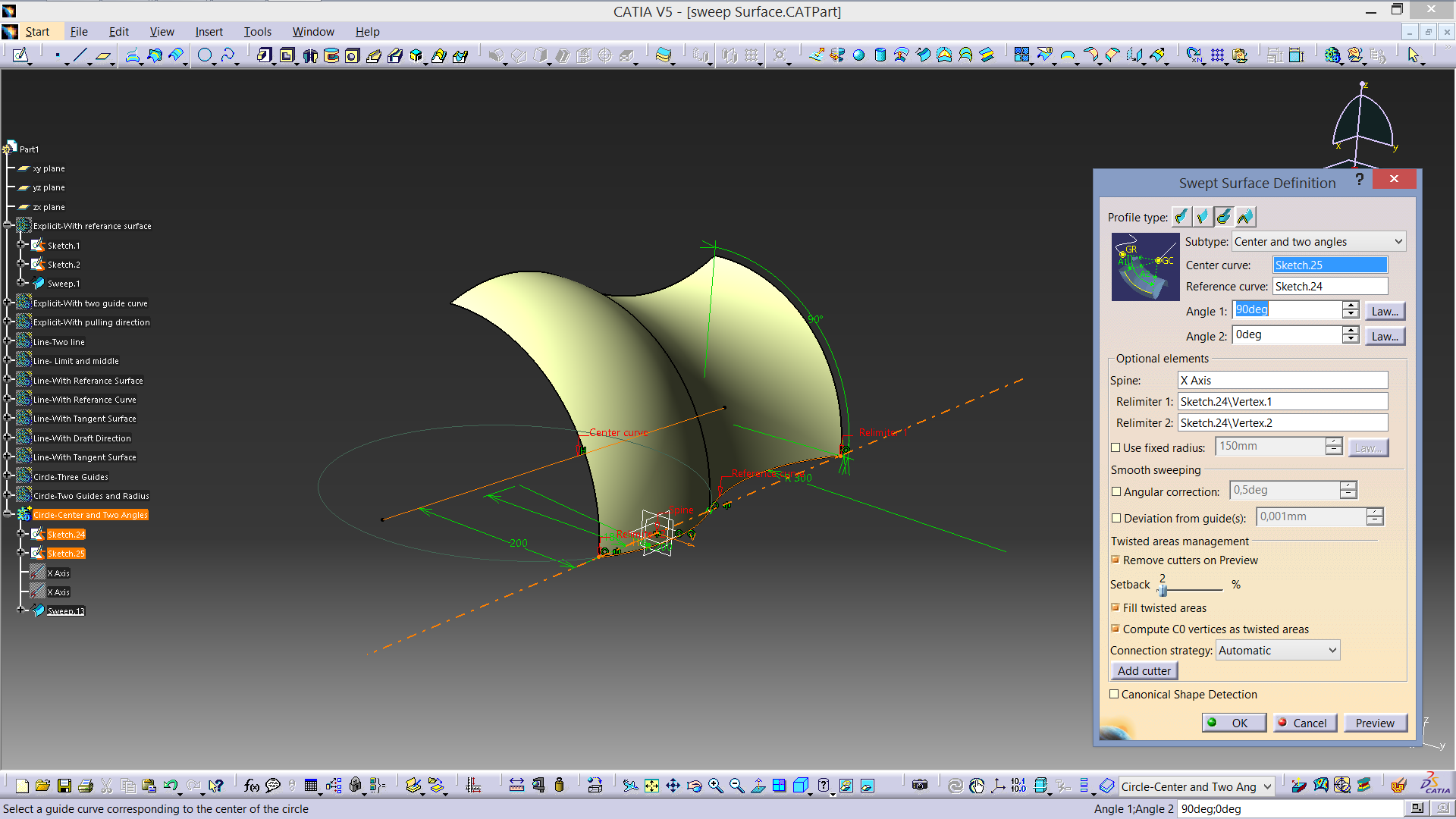Select the Pan view tool
Viewport: 1456px width, 819px height.
[x=673, y=786]
